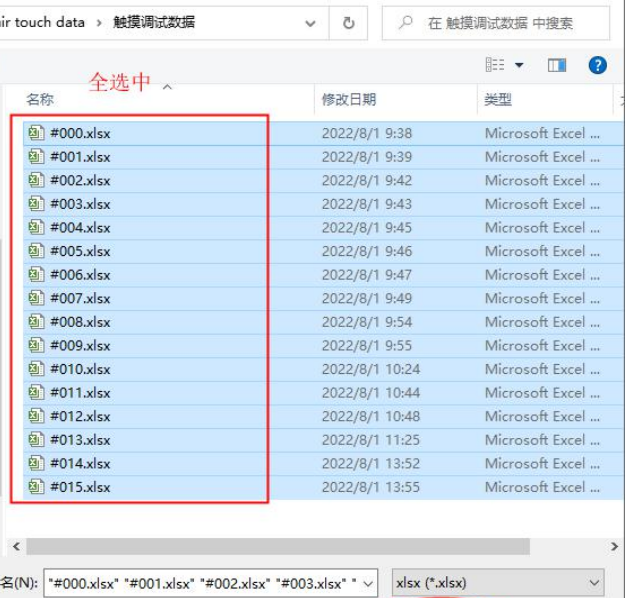Select file name #000.xlsx
Viewport: 626px width, 598px height.
(x=80, y=133)
